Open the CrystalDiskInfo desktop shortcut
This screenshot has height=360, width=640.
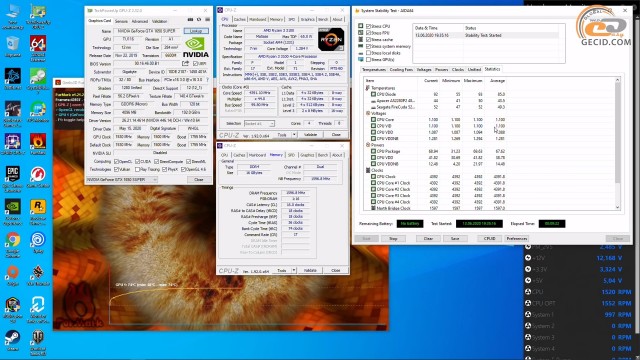(x=38, y=80)
